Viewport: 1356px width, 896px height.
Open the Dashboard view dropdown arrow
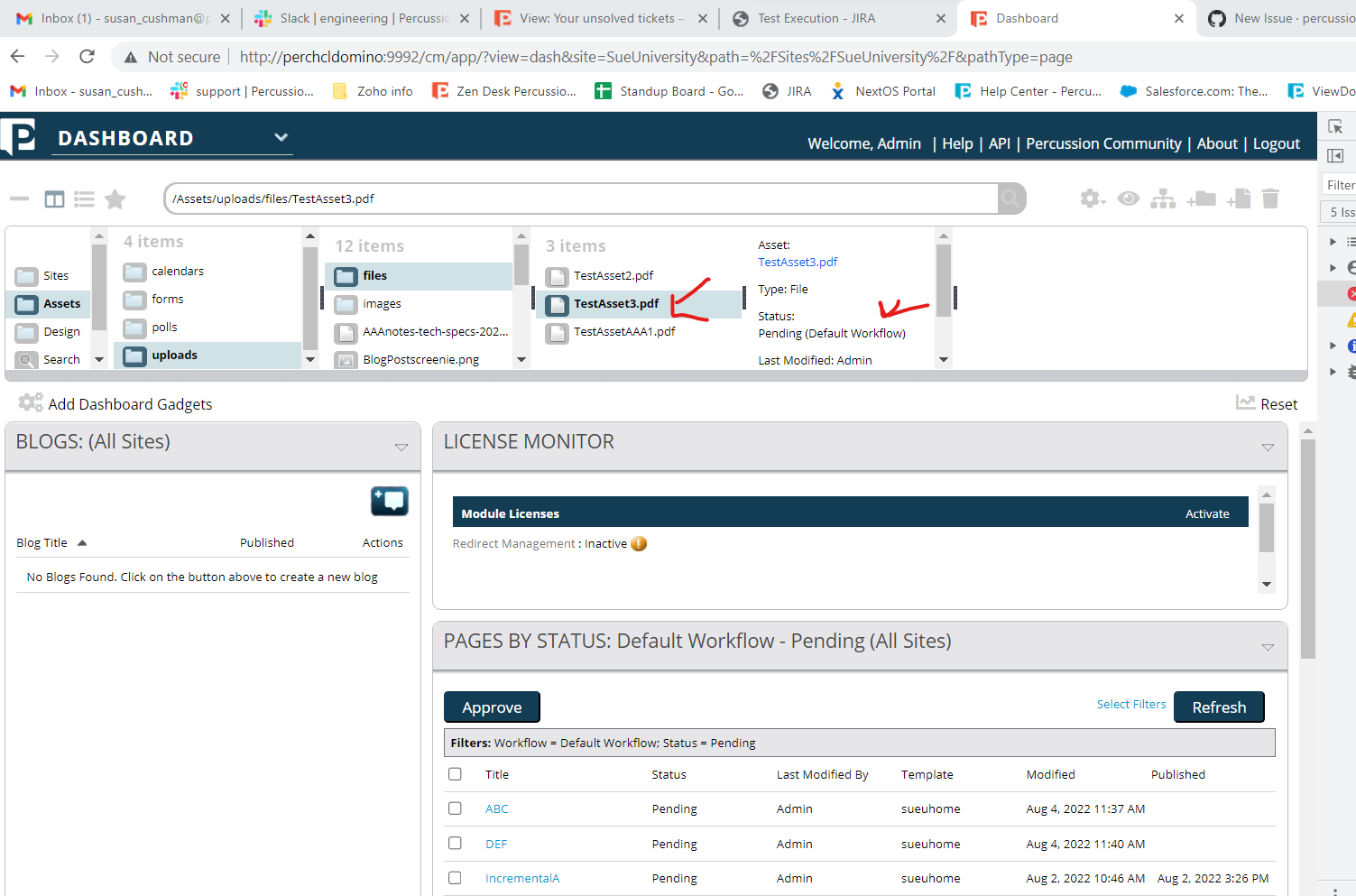tap(281, 137)
